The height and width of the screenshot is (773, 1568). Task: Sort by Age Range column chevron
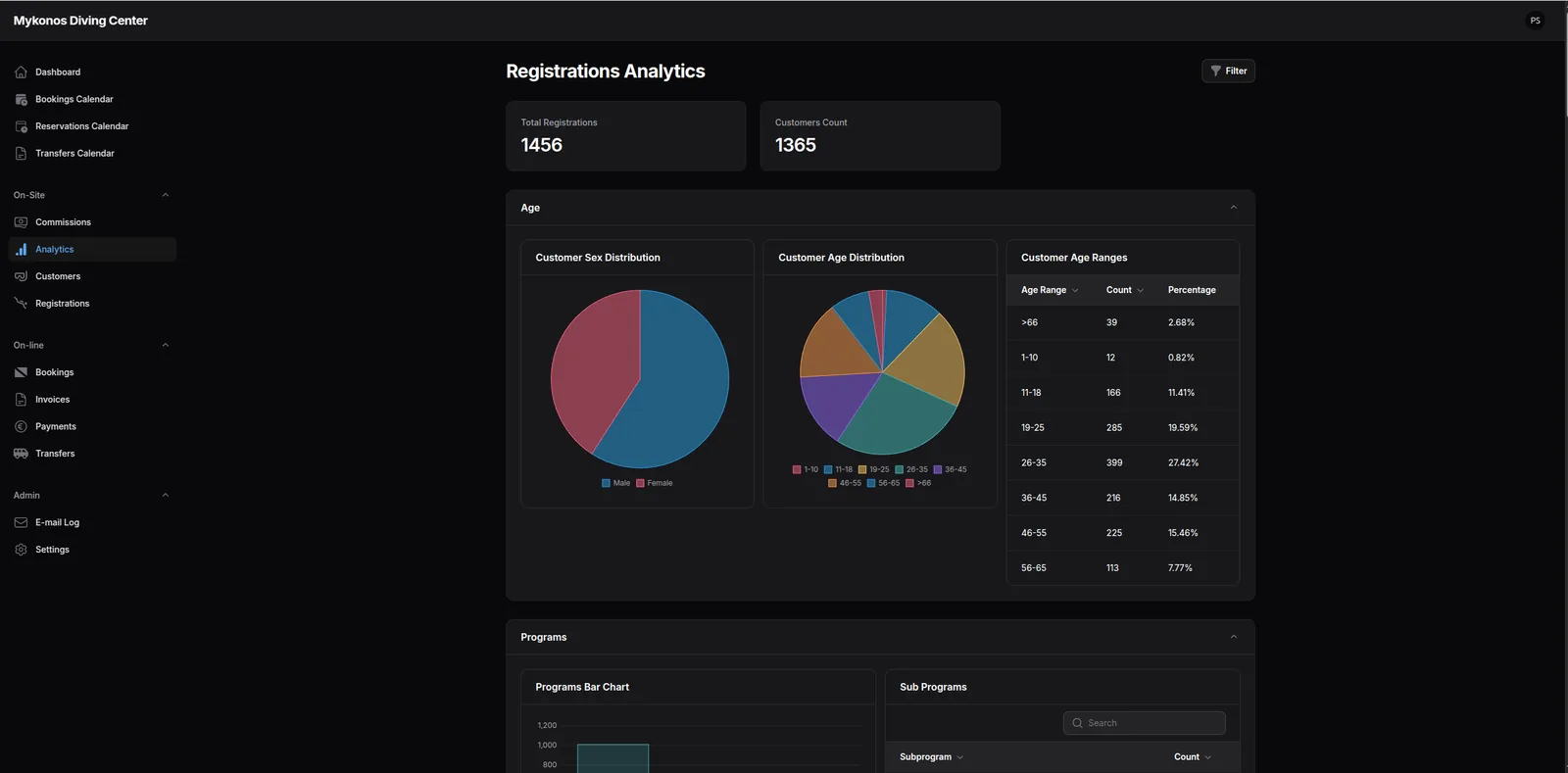point(1075,291)
